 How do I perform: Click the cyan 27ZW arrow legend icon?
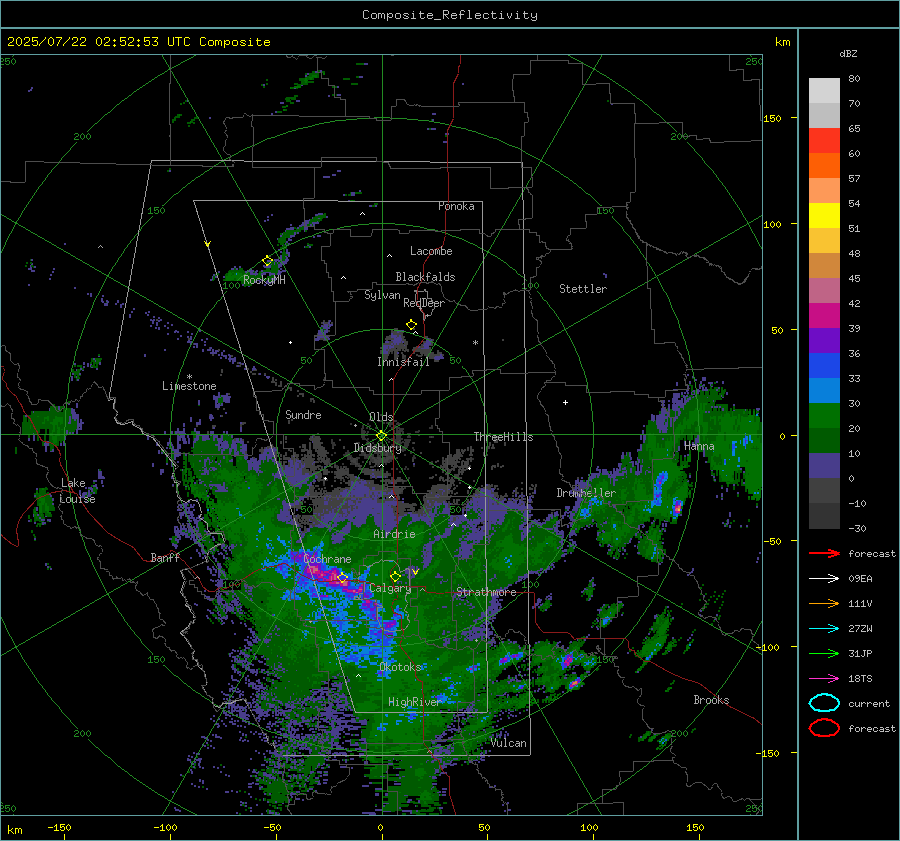click(824, 629)
